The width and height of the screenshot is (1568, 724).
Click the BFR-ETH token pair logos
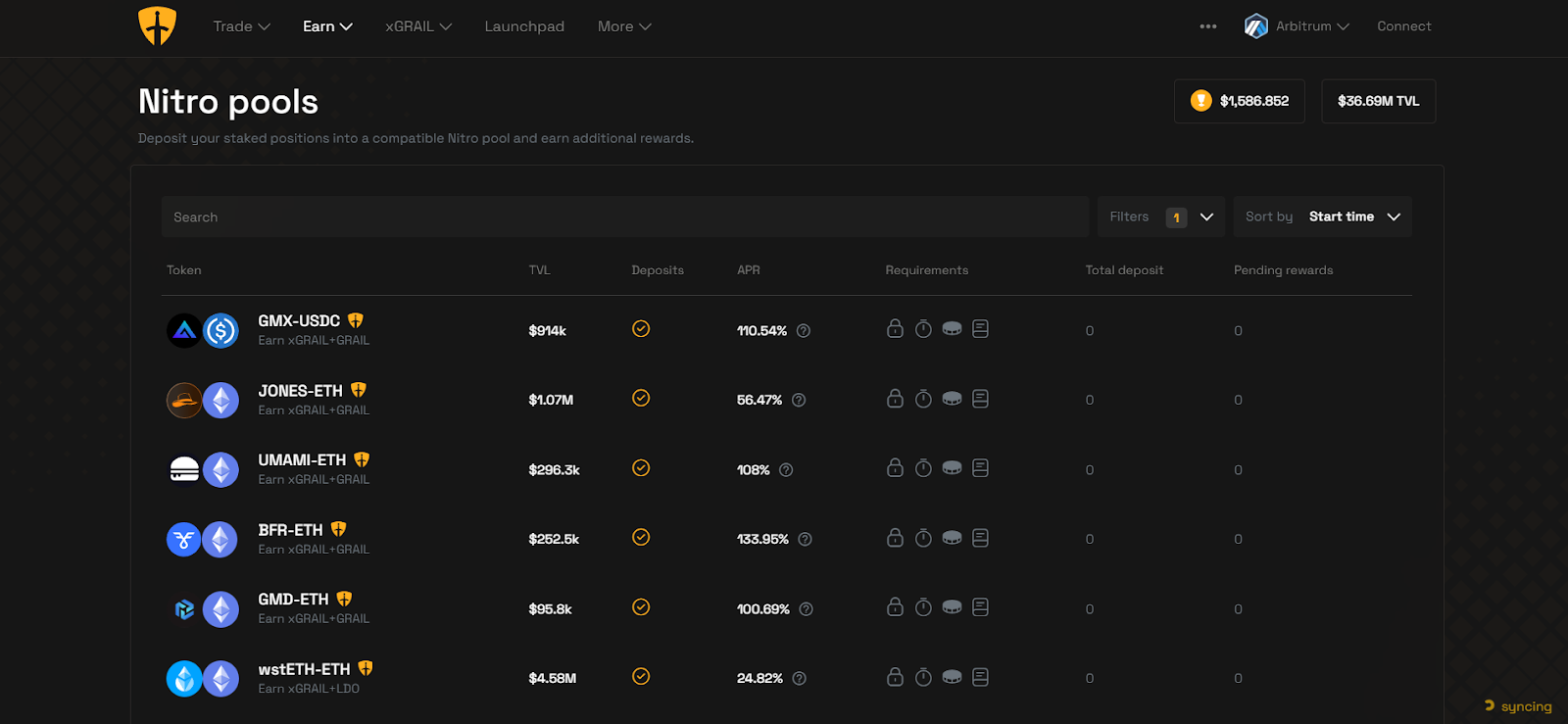coord(203,539)
